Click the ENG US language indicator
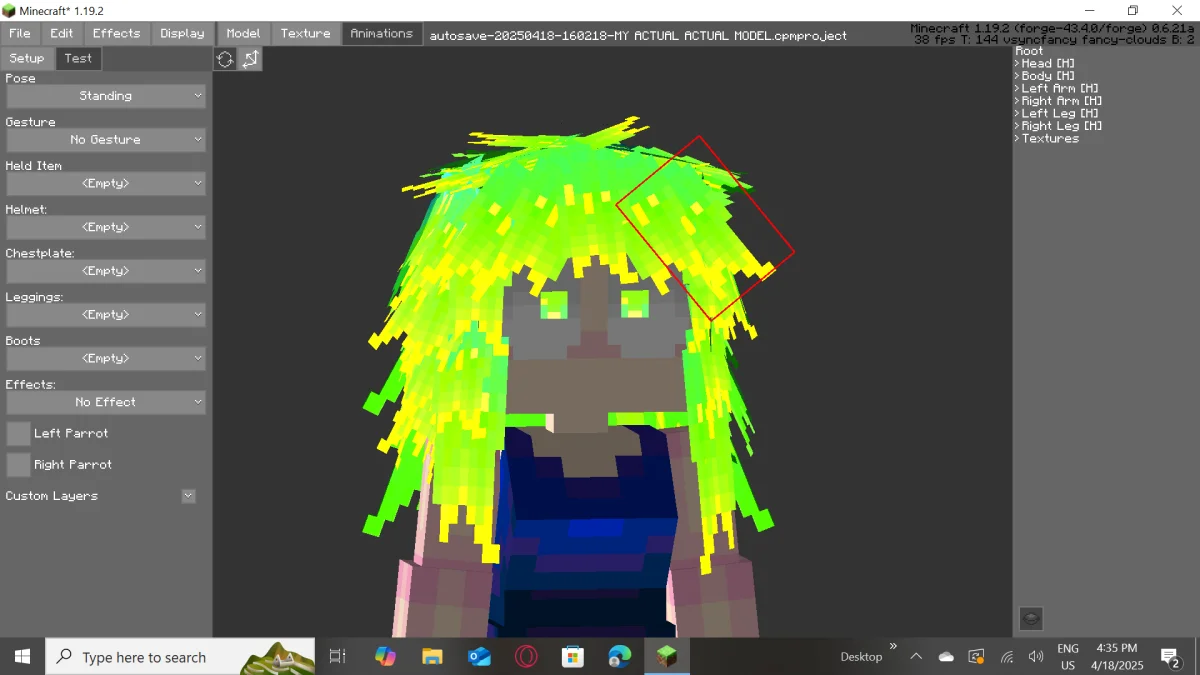This screenshot has width=1200, height=675. click(x=1068, y=657)
